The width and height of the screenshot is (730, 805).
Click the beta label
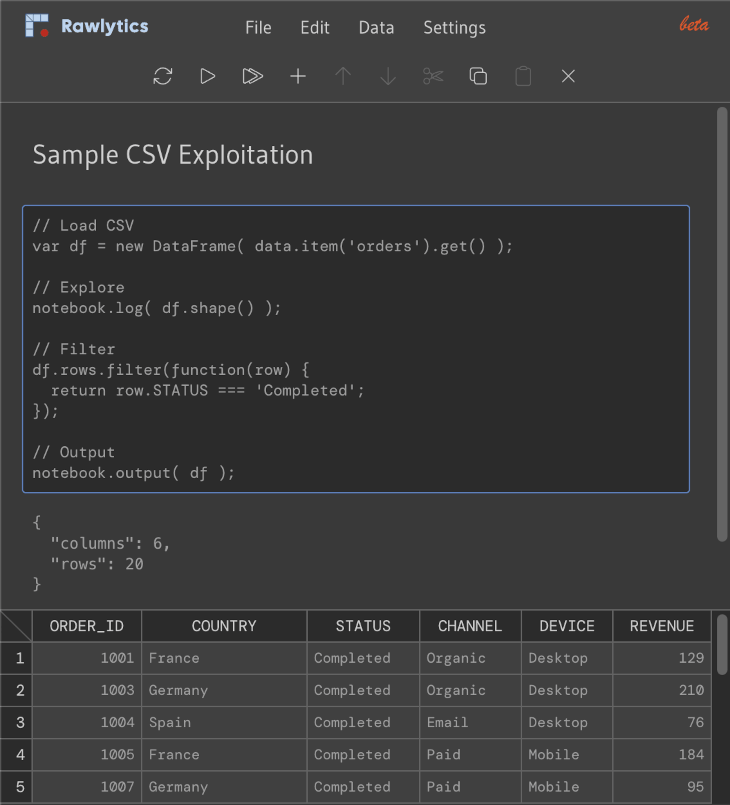pos(694,24)
